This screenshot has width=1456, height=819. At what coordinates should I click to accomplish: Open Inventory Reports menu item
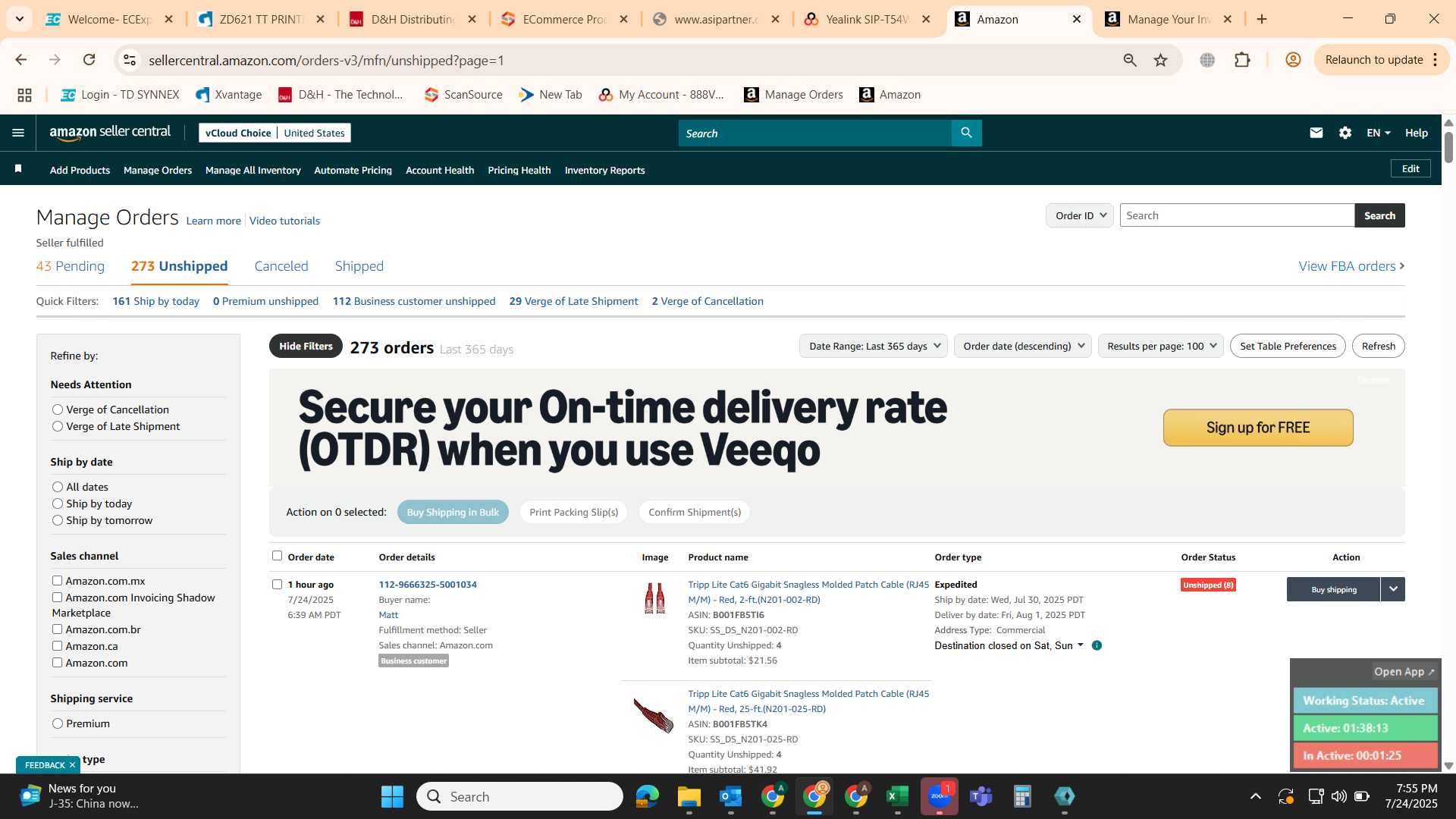tap(605, 171)
